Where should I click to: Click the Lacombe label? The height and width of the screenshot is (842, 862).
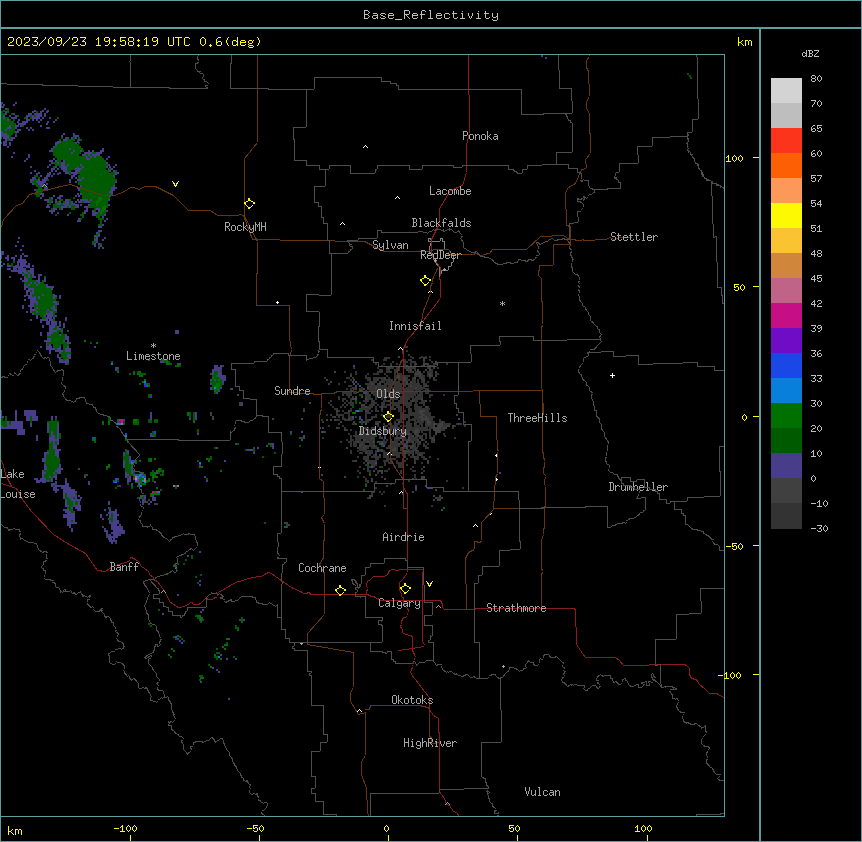[x=450, y=191]
